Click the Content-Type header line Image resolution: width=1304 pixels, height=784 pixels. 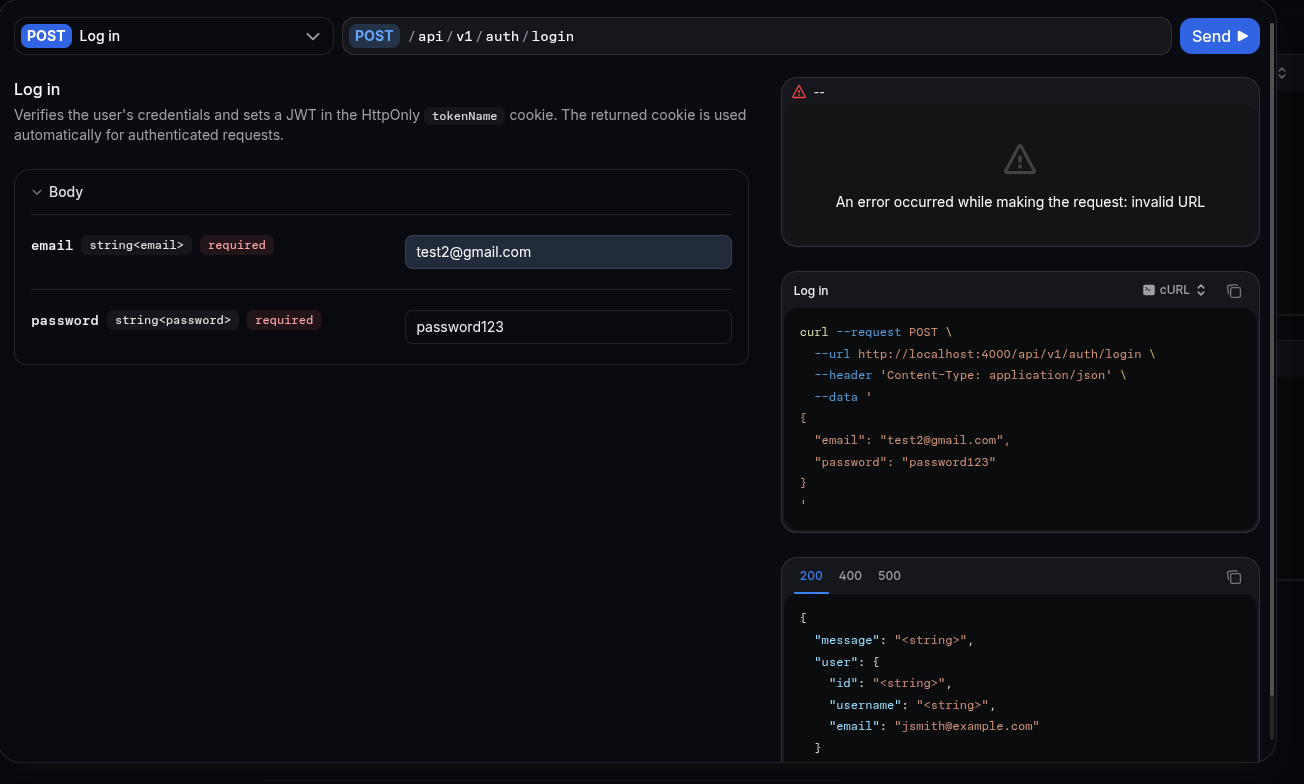pos(970,375)
